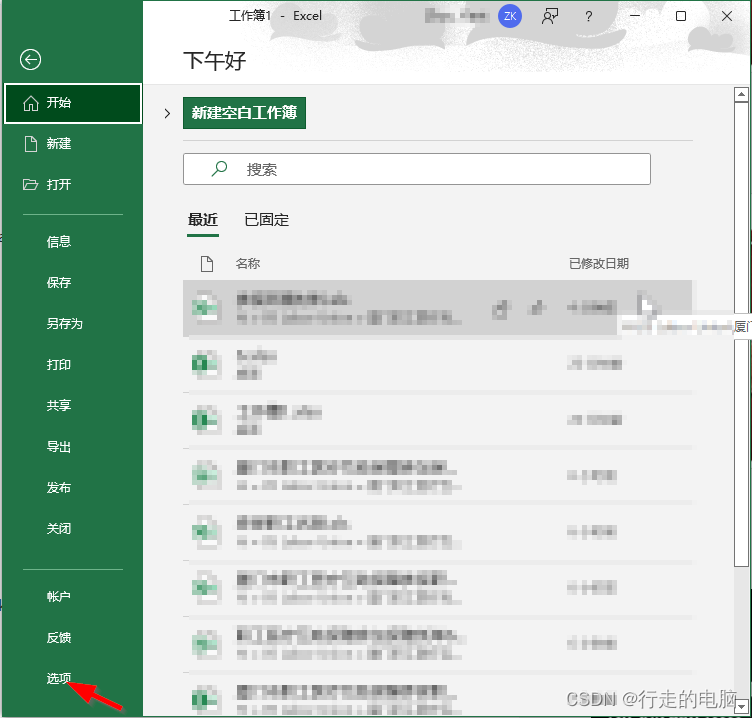Sort files by 已修改日期 column header
The width and height of the screenshot is (752, 718).
coord(599,263)
